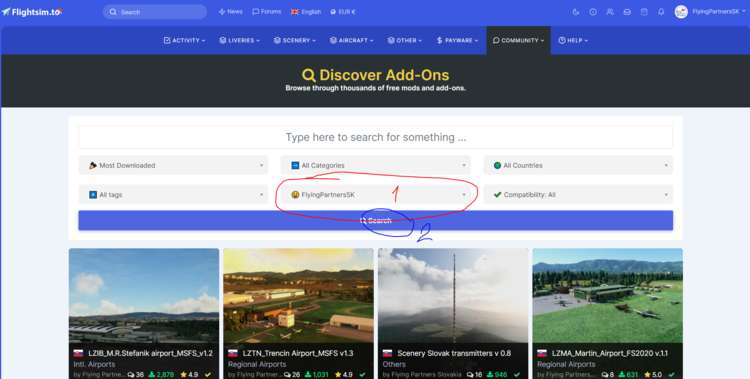Image resolution: width=750 pixels, height=379 pixels.
Task: Open the News link
Action: [x=231, y=12]
